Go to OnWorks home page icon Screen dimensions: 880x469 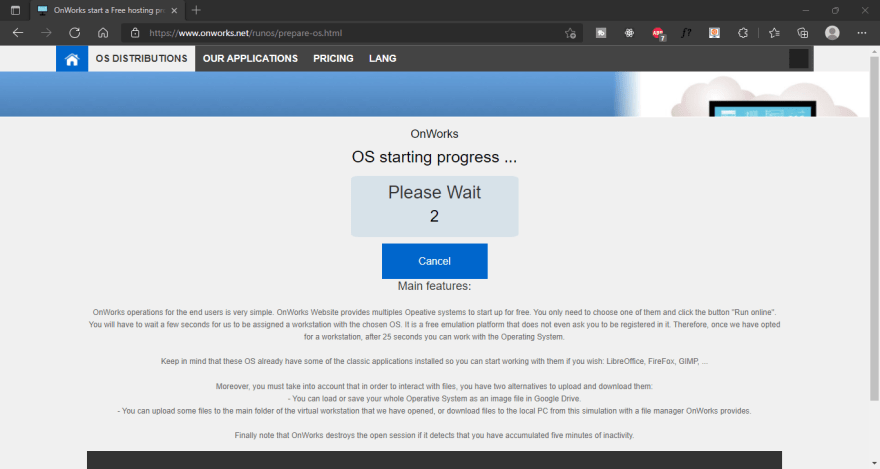pyautogui.click(x=72, y=58)
